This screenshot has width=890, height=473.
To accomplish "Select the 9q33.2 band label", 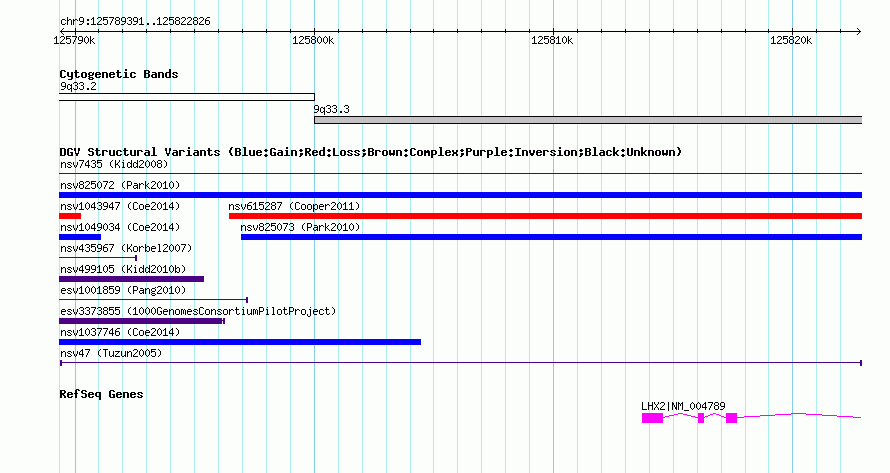I will (x=78, y=86).
